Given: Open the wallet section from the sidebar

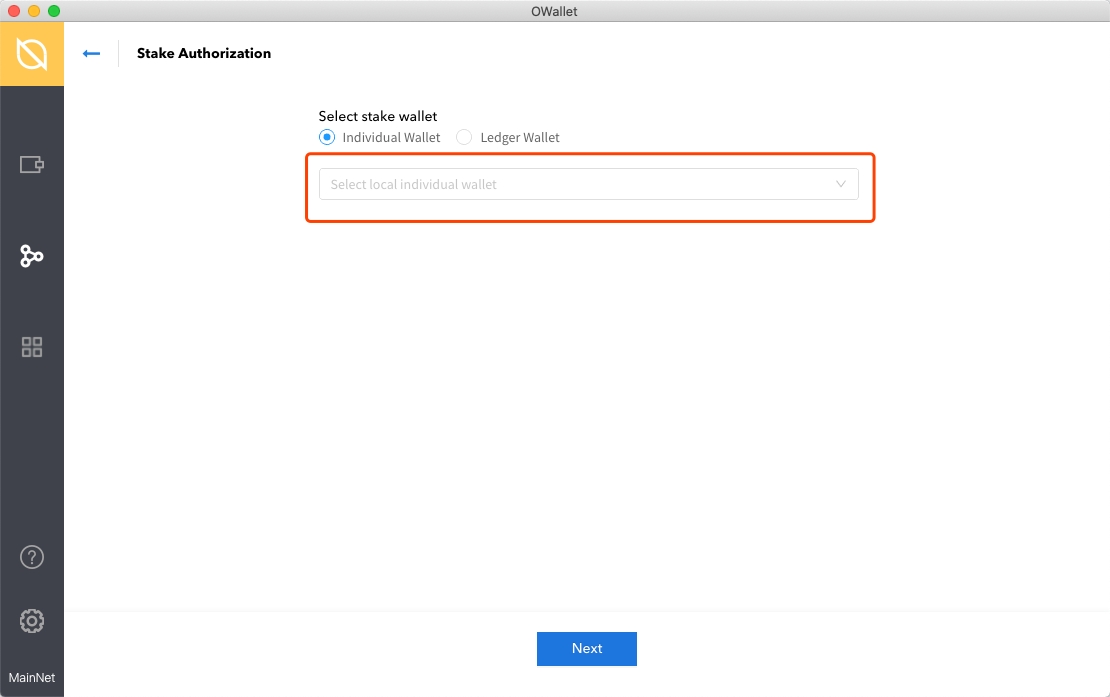Looking at the screenshot, I should tap(32, 165).
